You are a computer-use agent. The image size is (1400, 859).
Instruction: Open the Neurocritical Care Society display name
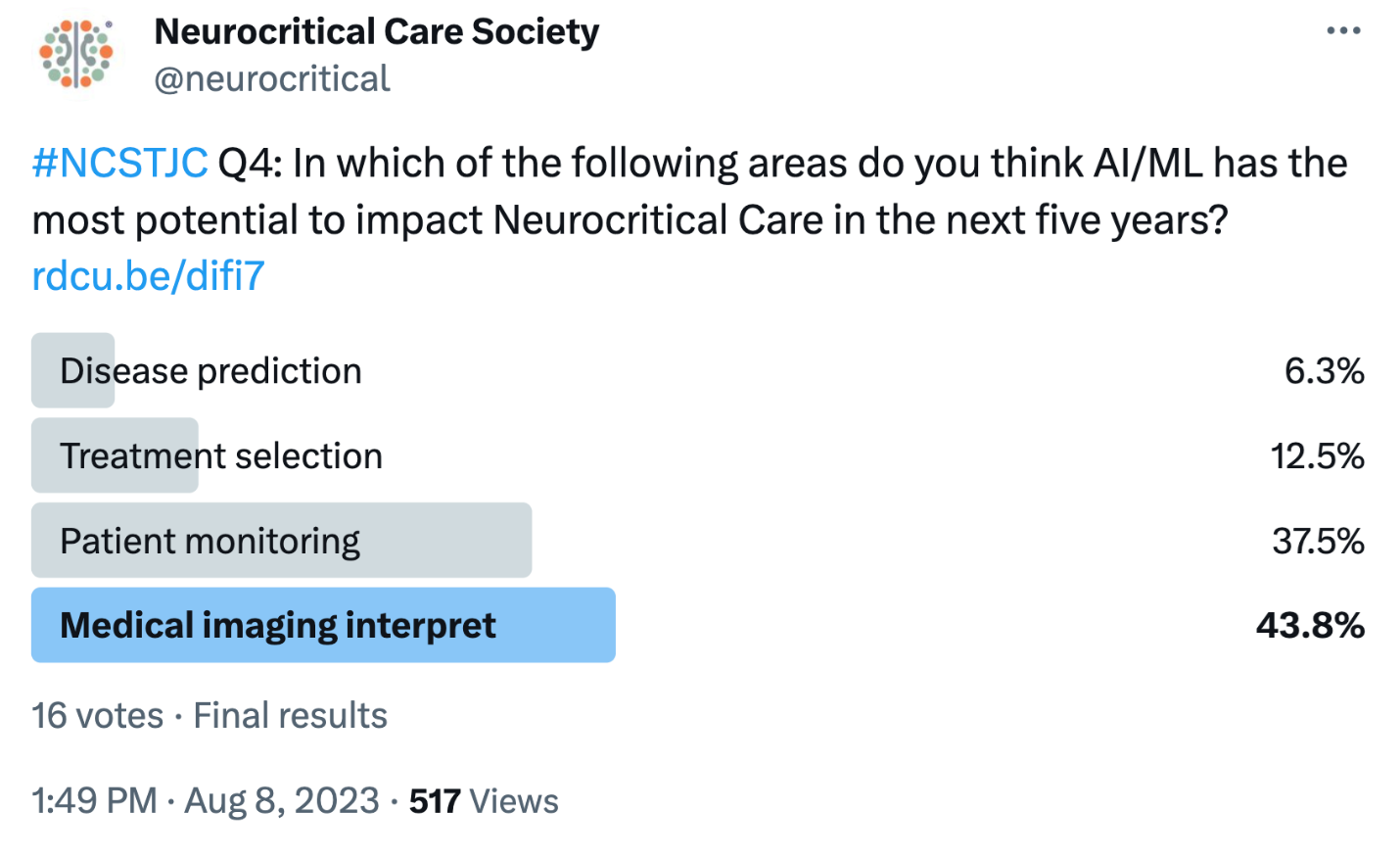pos(376,31)
